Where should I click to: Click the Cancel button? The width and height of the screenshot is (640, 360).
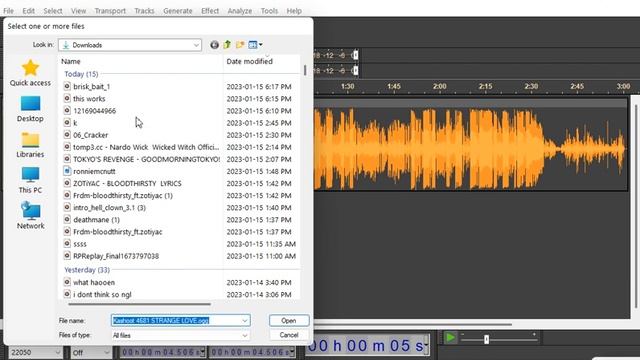pos(289,335)
